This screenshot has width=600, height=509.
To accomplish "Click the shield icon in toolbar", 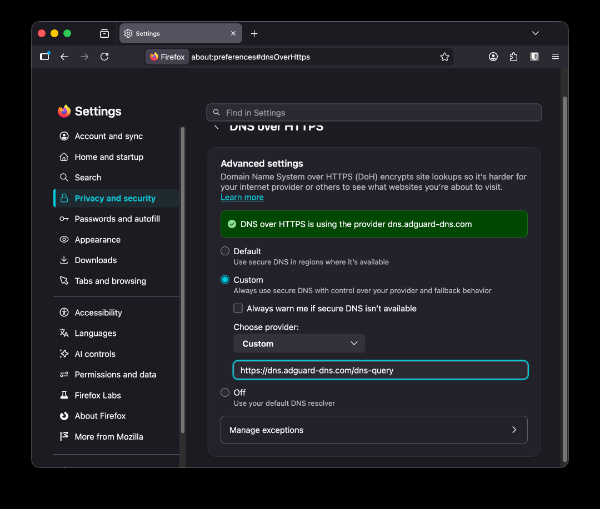I will (535, 57).
